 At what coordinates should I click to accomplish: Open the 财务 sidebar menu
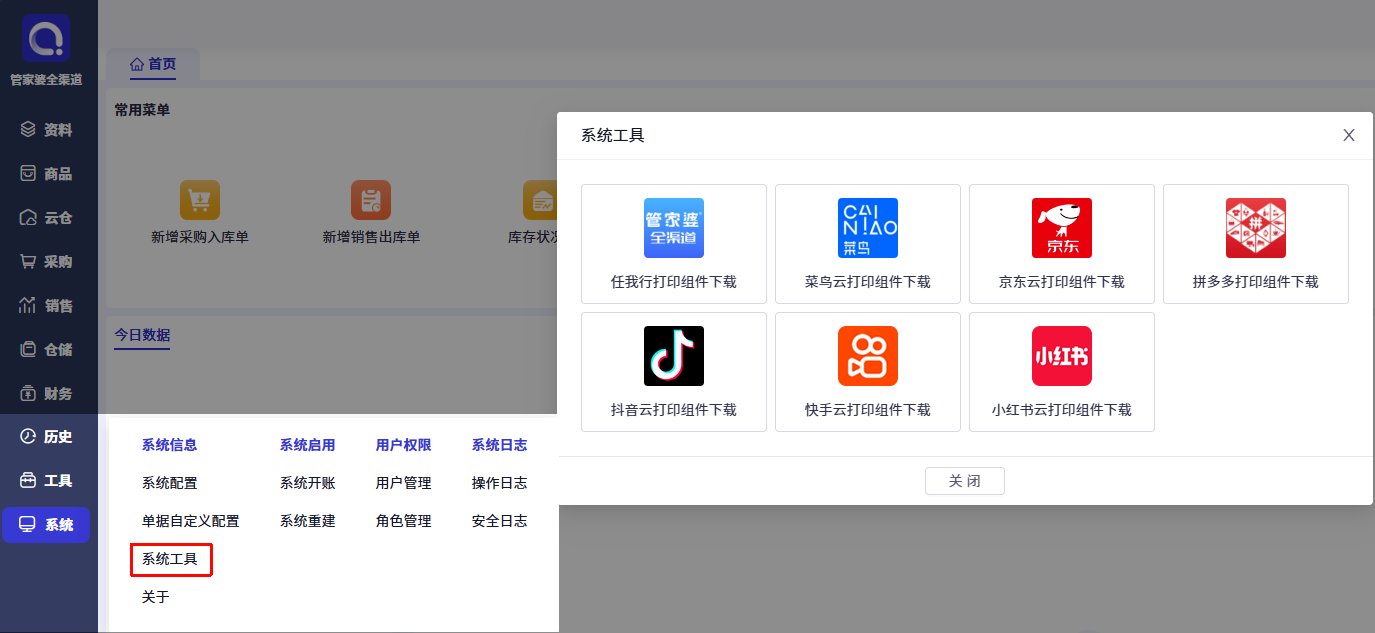pyautogui.click(x=46, y=394)
